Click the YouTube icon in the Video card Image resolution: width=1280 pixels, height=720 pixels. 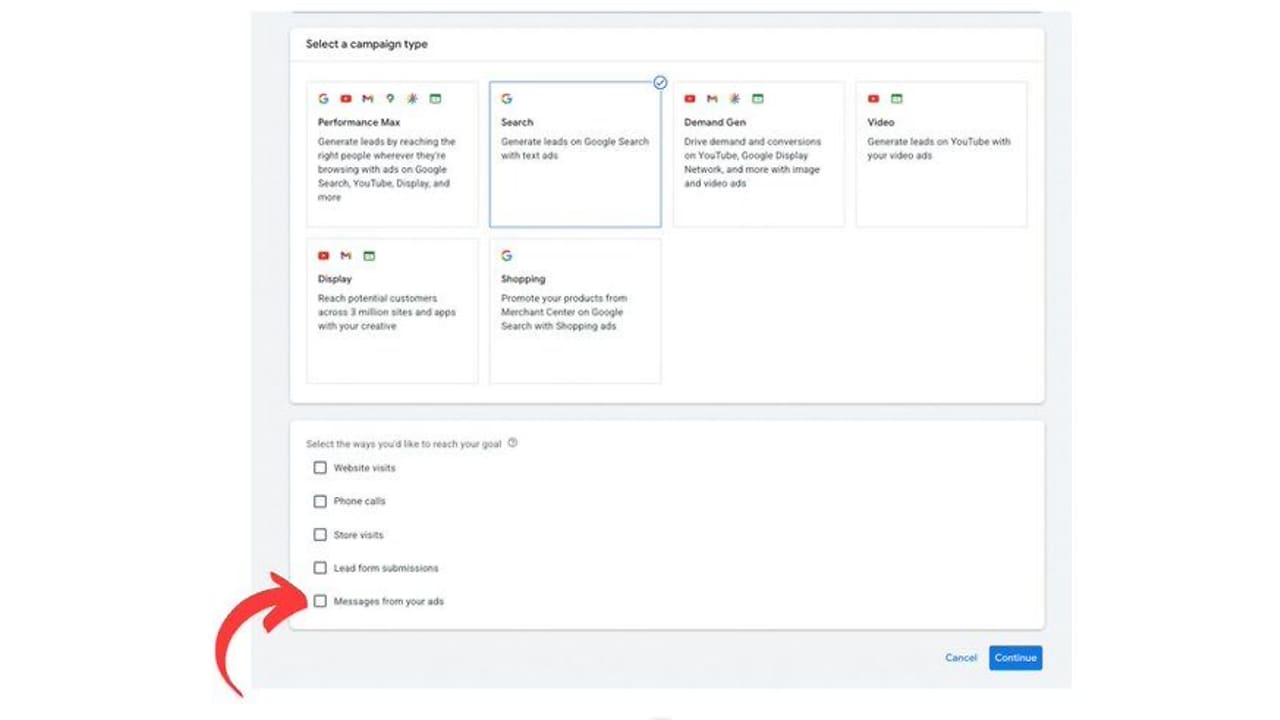(x=873, y=99)
